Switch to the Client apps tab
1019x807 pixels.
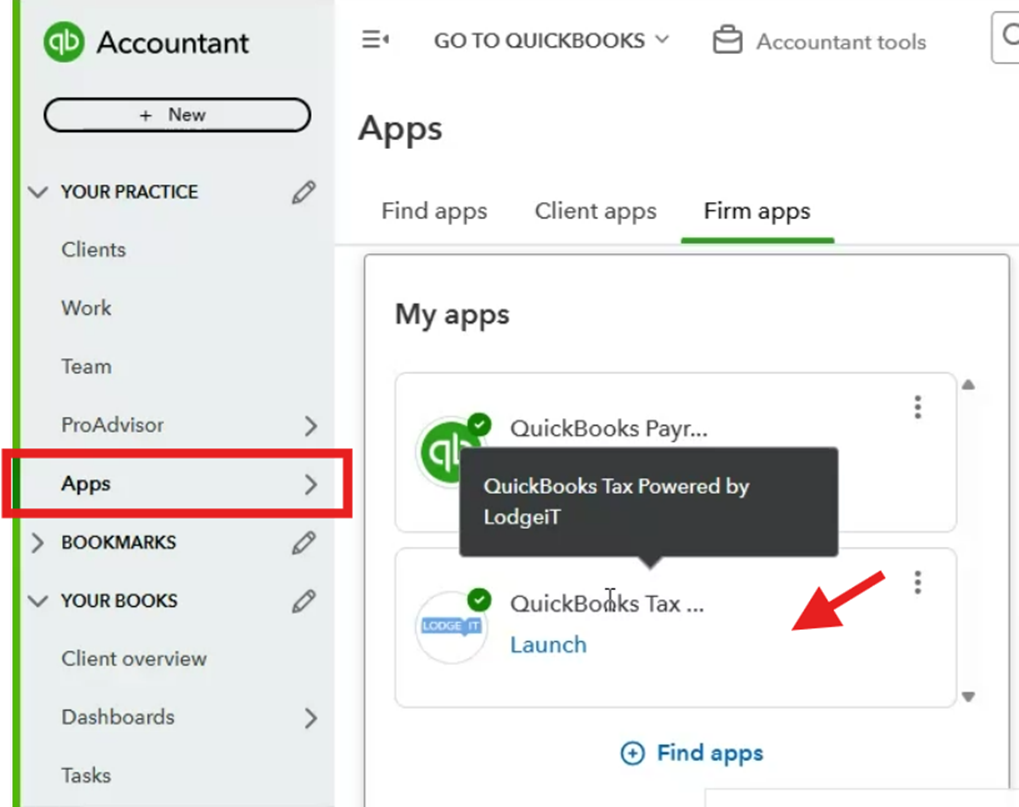[x=595, y=211]
